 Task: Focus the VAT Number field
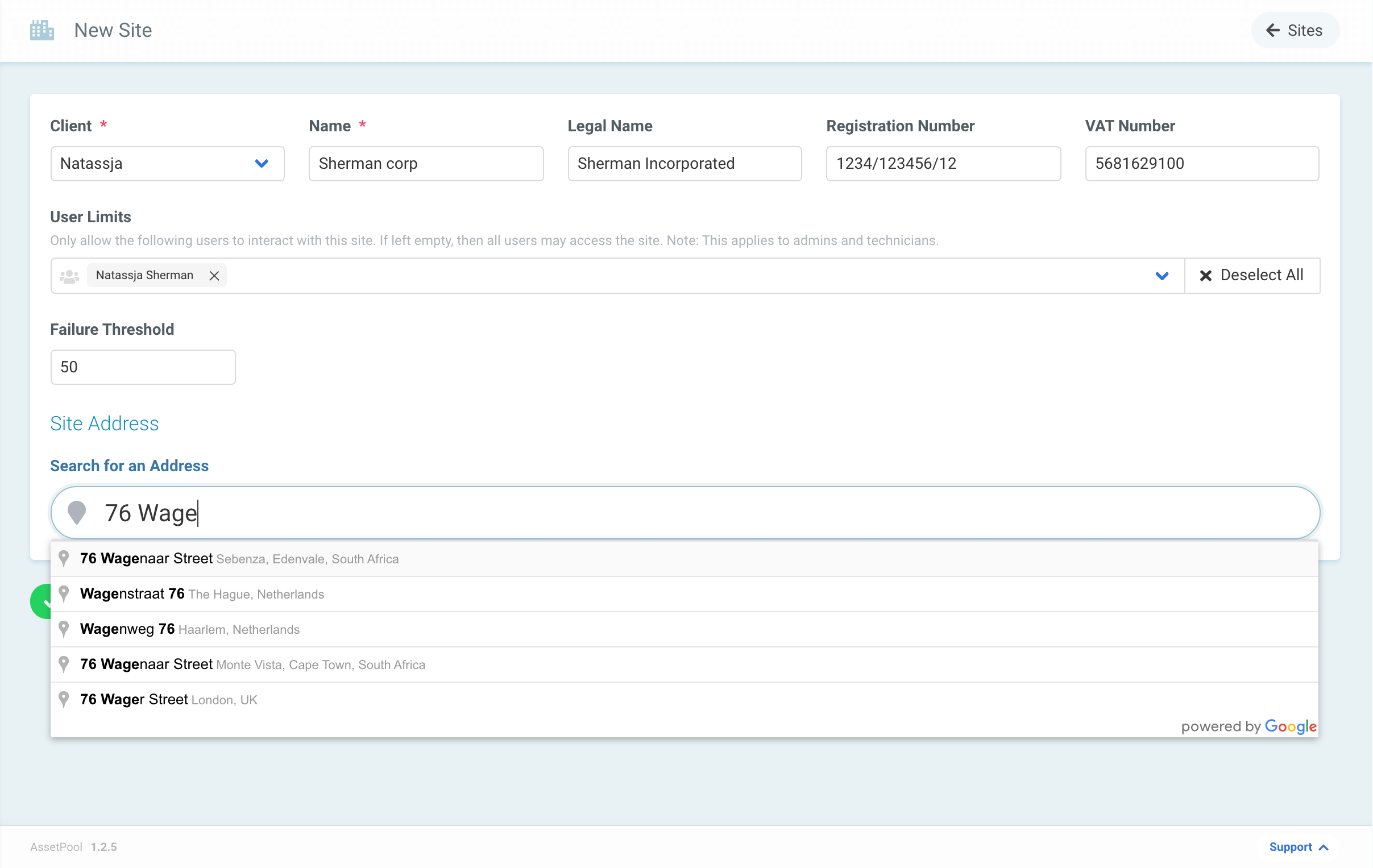point(1201,164)
